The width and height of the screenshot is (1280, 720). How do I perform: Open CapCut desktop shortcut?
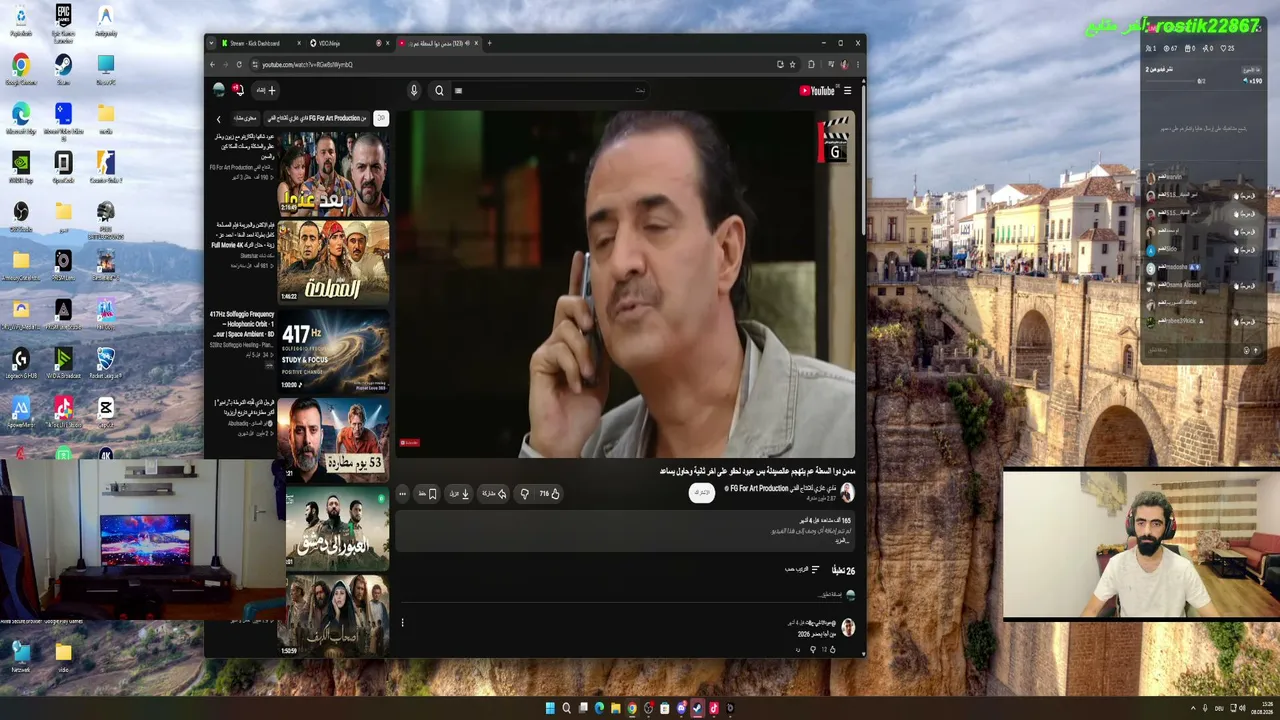[x=105, y=410]
